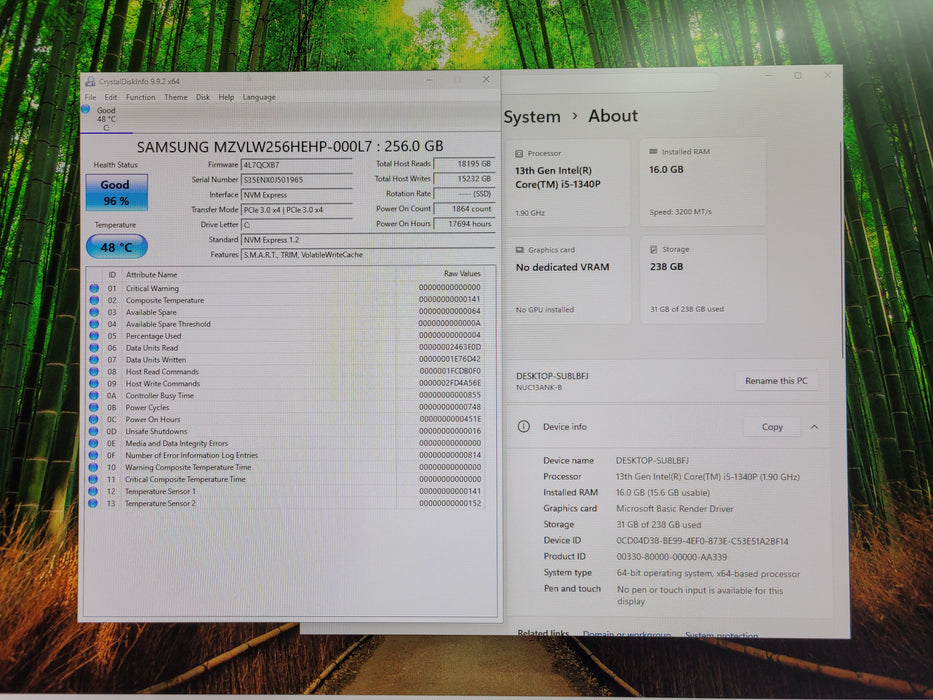Image resolution: width=933 pixels, height=700 pixels.
Task: Click status icon for Available Spare Threshold row
Action: click(94, 324)
